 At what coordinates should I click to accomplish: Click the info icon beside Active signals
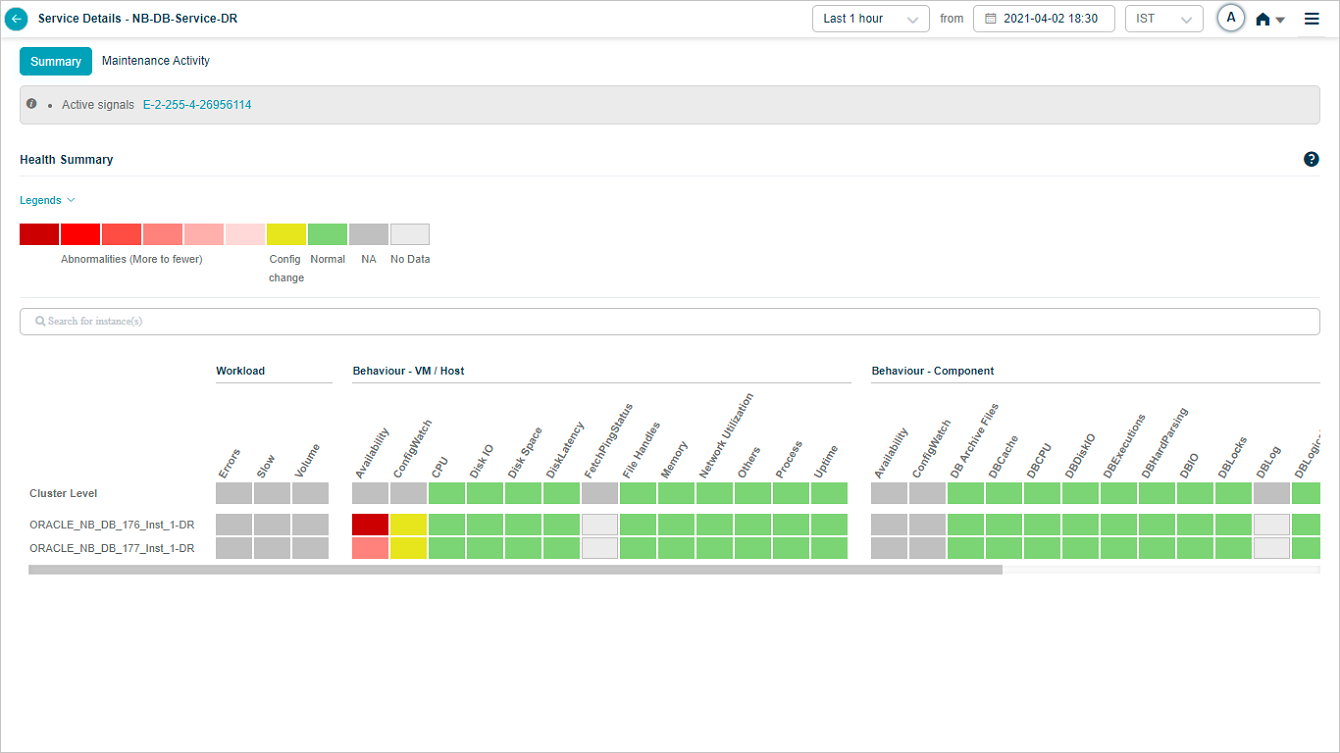pyautogui.click(x=32, y=104)
